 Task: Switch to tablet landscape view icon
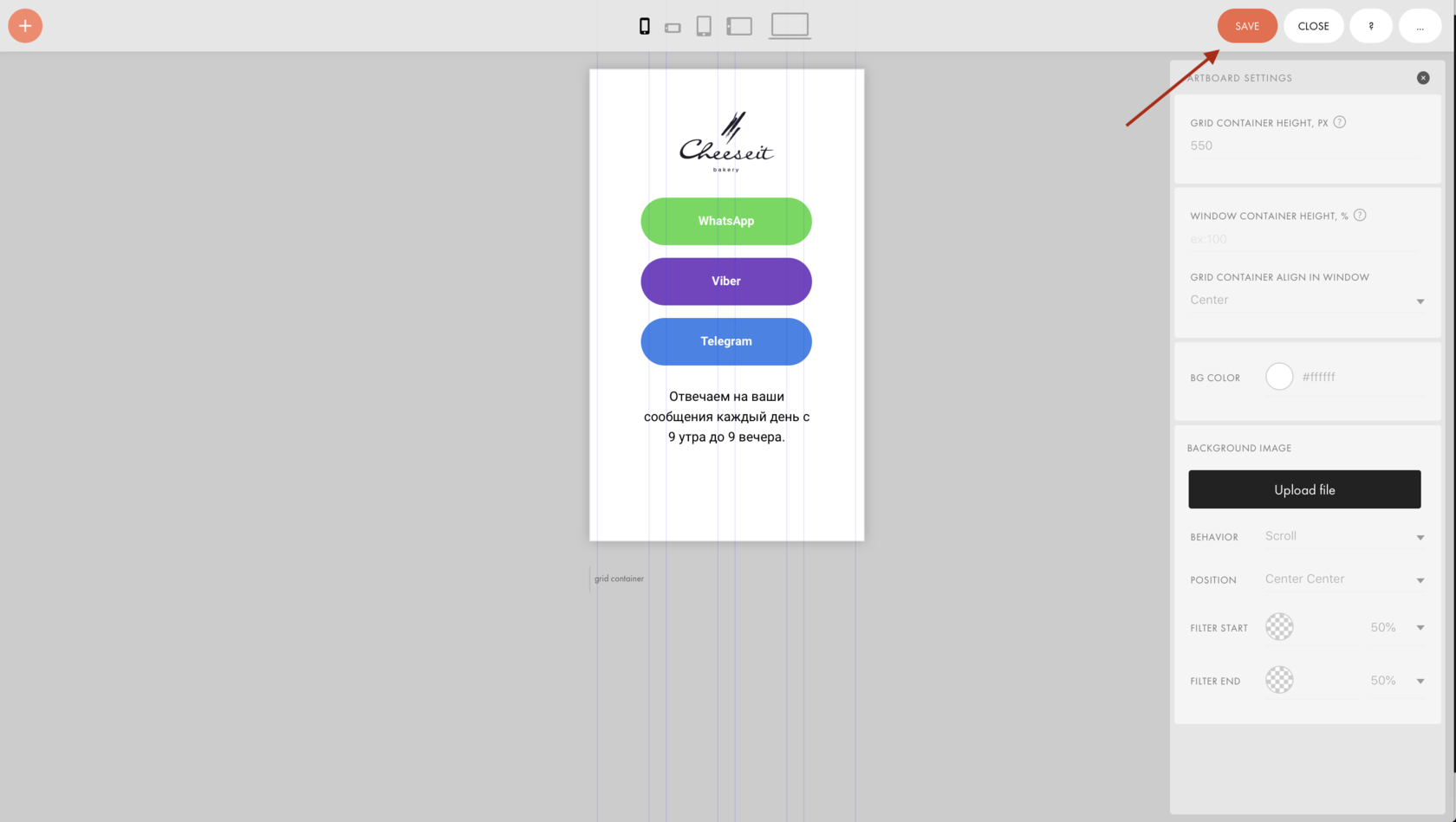[739, 27]
